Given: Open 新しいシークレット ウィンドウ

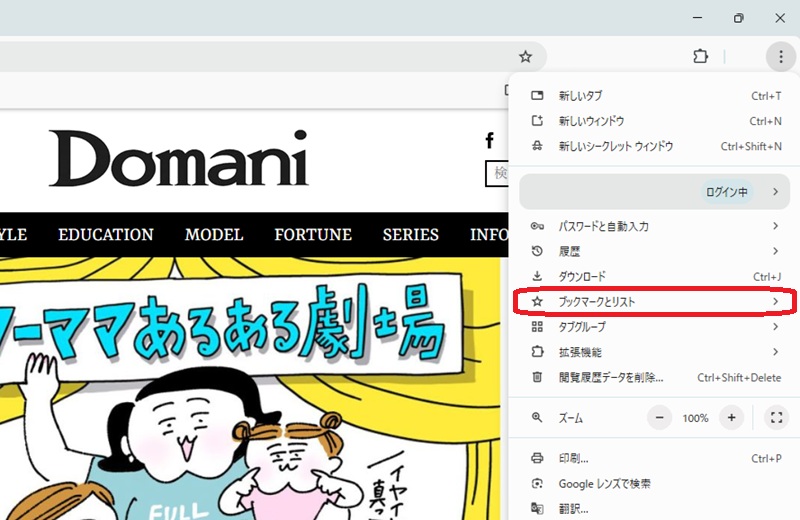Looking at the screenshot, I should click(x=654, y=146).
